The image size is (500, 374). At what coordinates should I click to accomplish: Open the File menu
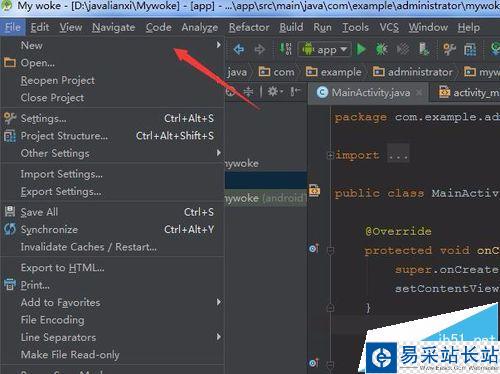(x=13, y=27)
